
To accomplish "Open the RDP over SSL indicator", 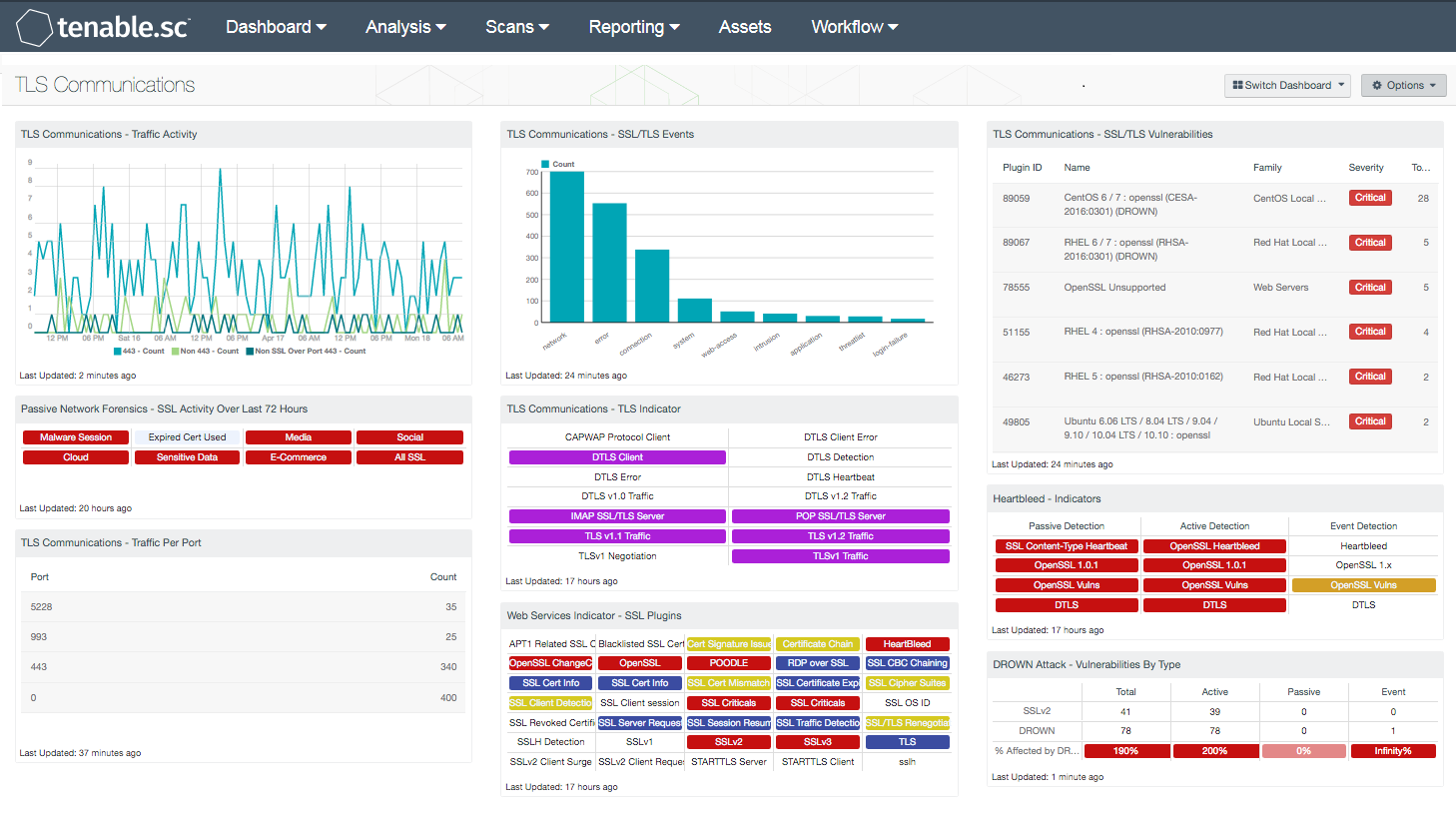I will coord(818,663).
